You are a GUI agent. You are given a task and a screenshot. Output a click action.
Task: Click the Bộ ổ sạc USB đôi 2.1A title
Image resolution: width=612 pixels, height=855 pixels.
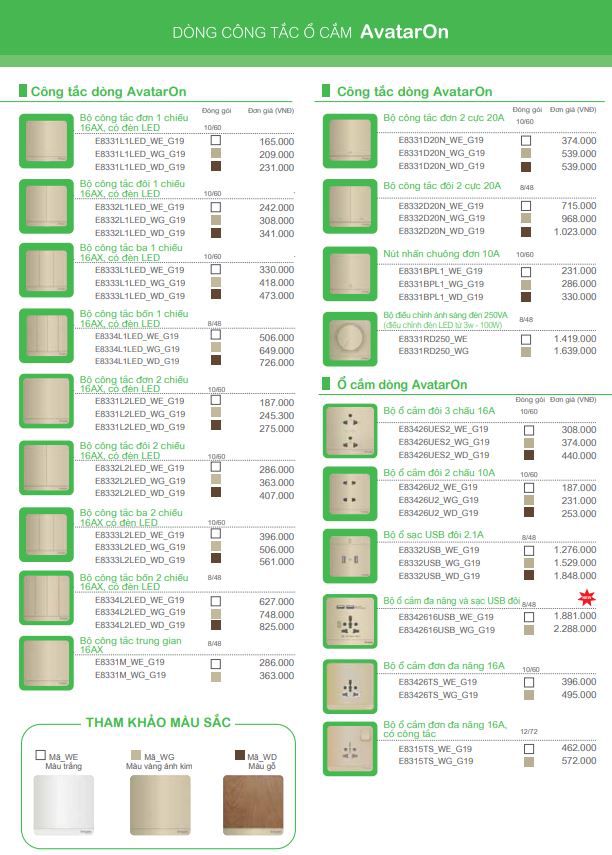tap(433, 535)
